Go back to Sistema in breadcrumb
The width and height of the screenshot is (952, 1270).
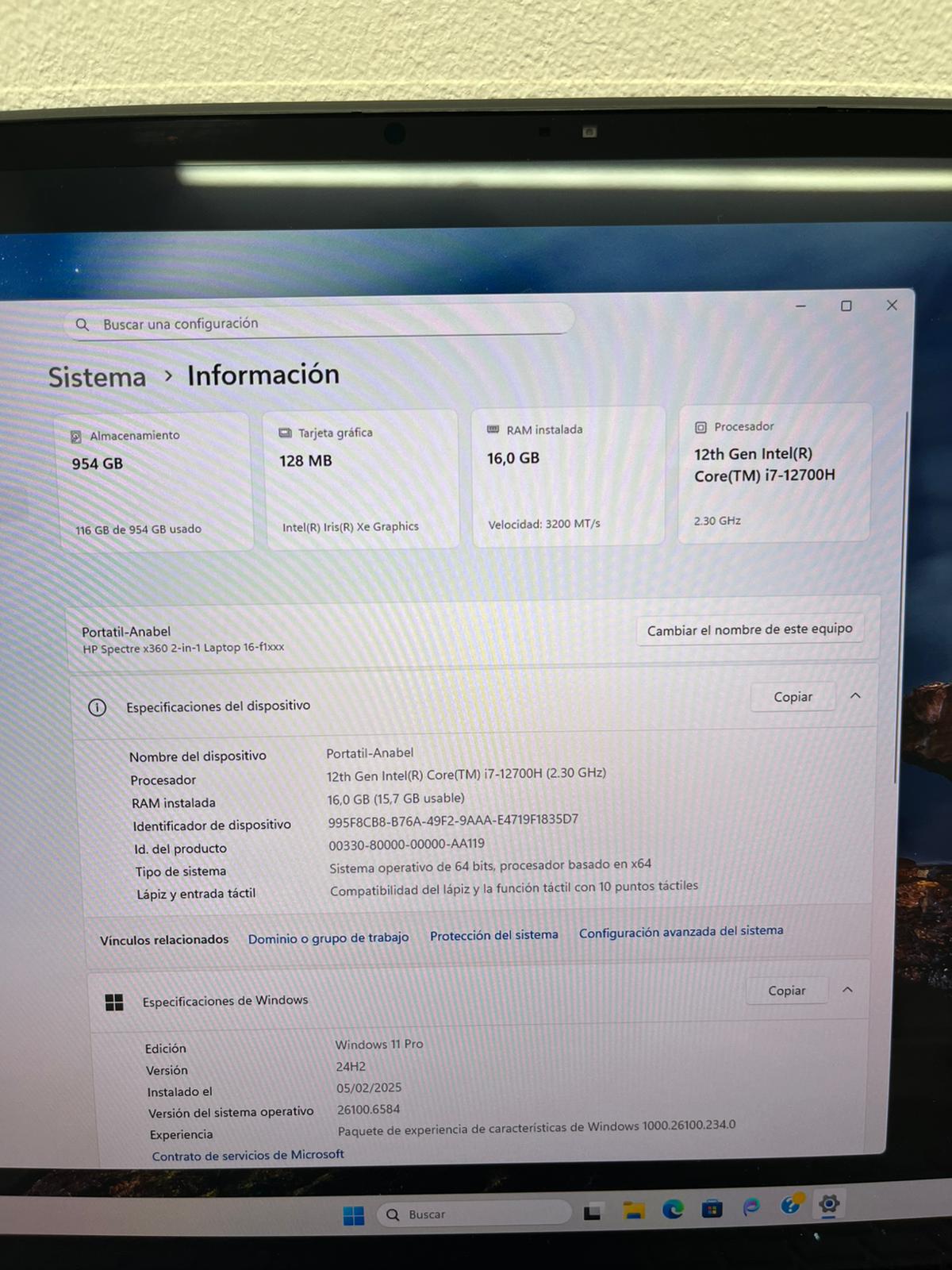click(x=97, y=377)
